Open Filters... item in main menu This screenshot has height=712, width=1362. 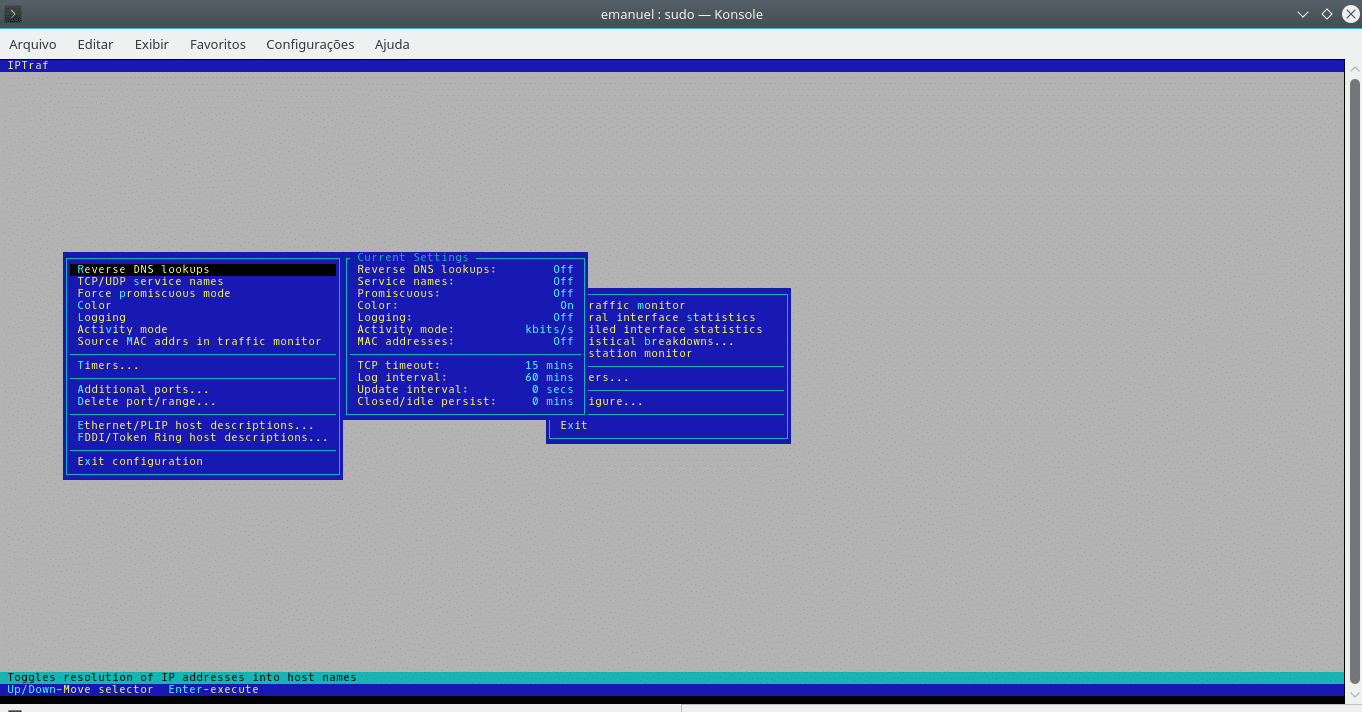(x=609, y=377)
